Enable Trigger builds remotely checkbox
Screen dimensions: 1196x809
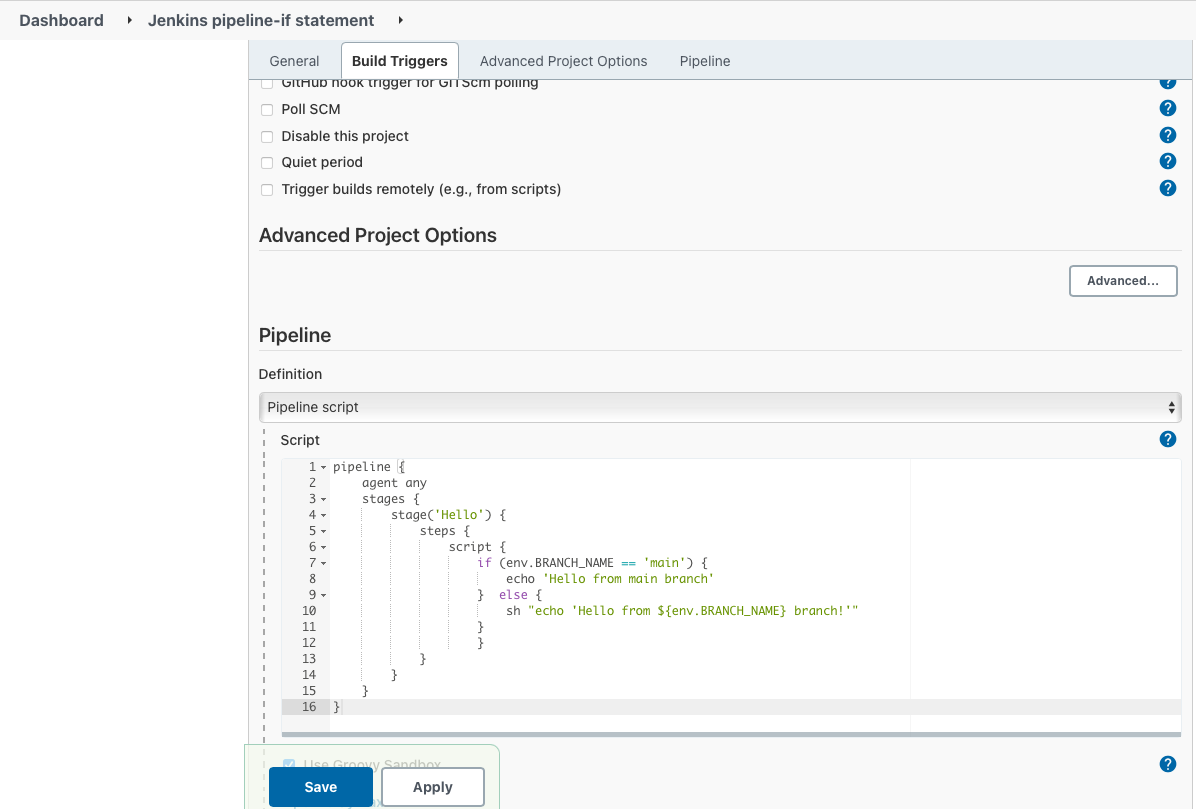click(267, 190)
